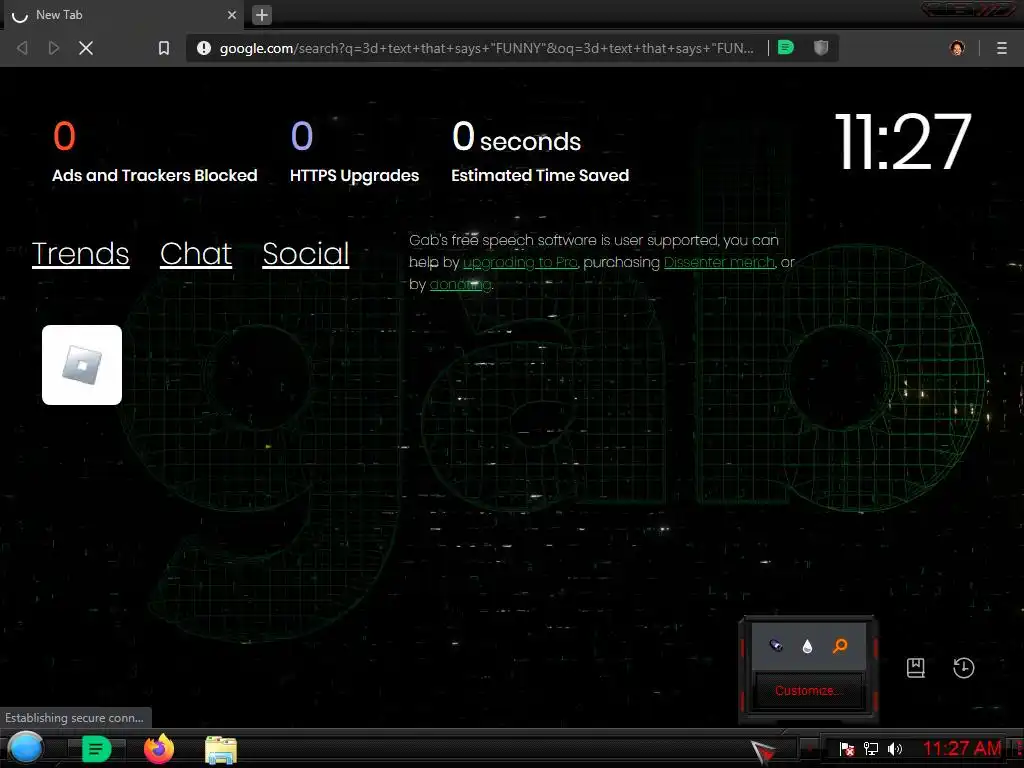Open File Explorer from the taskbar
The image size is (1024, 768).
[x=221, y=750]
